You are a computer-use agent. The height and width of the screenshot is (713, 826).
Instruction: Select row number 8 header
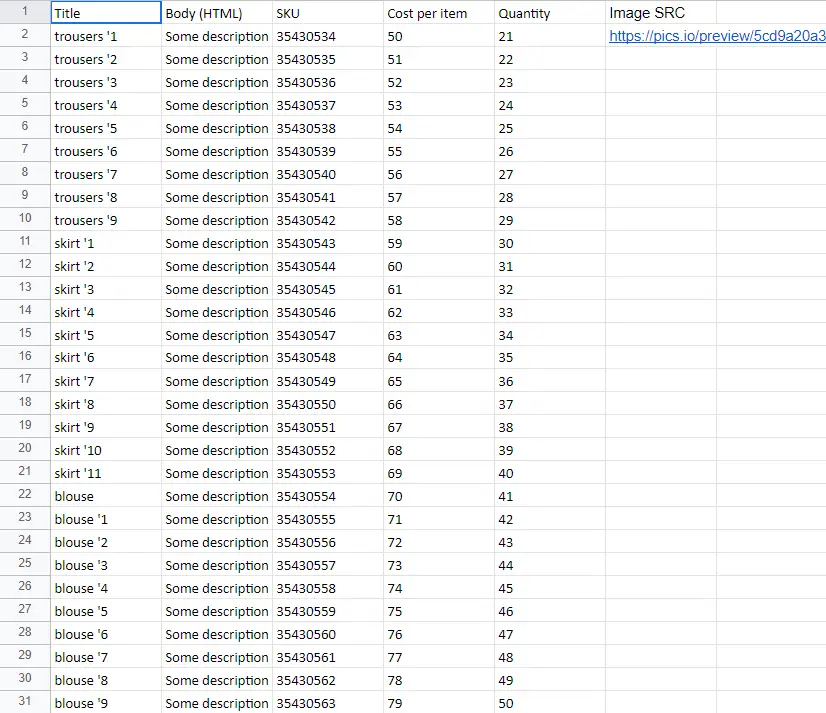pyautogui.click(x=25, y=172)
